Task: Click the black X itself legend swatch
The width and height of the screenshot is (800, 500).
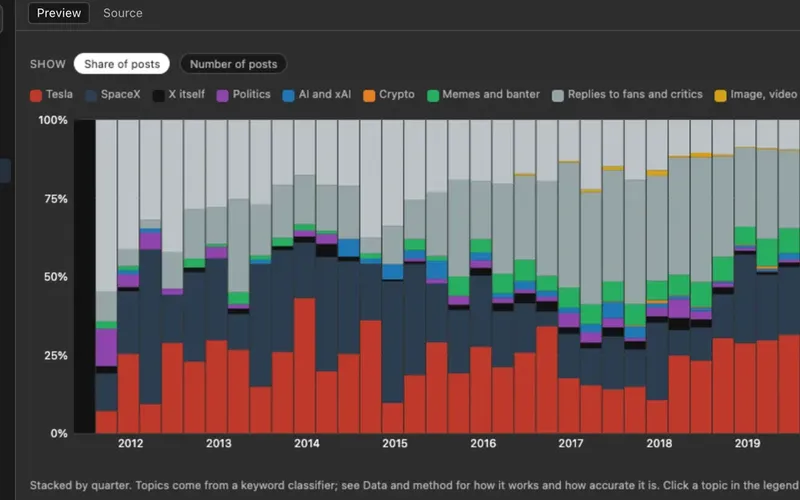Action: click(159, 95)
